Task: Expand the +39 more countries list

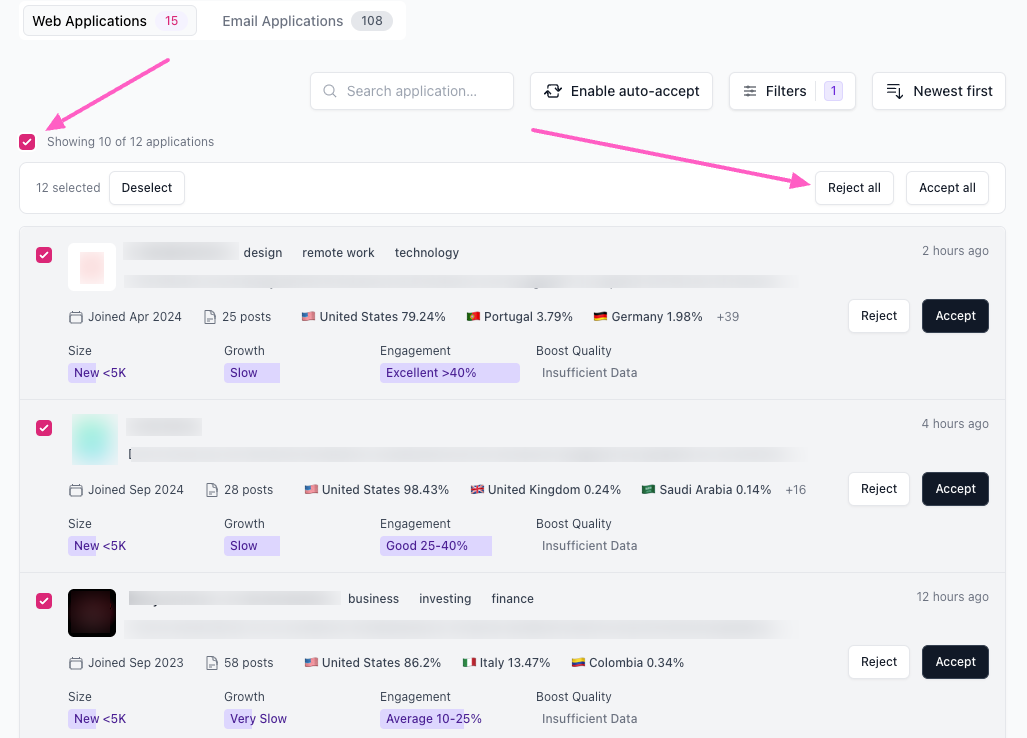Action: [x=728, y=317]
